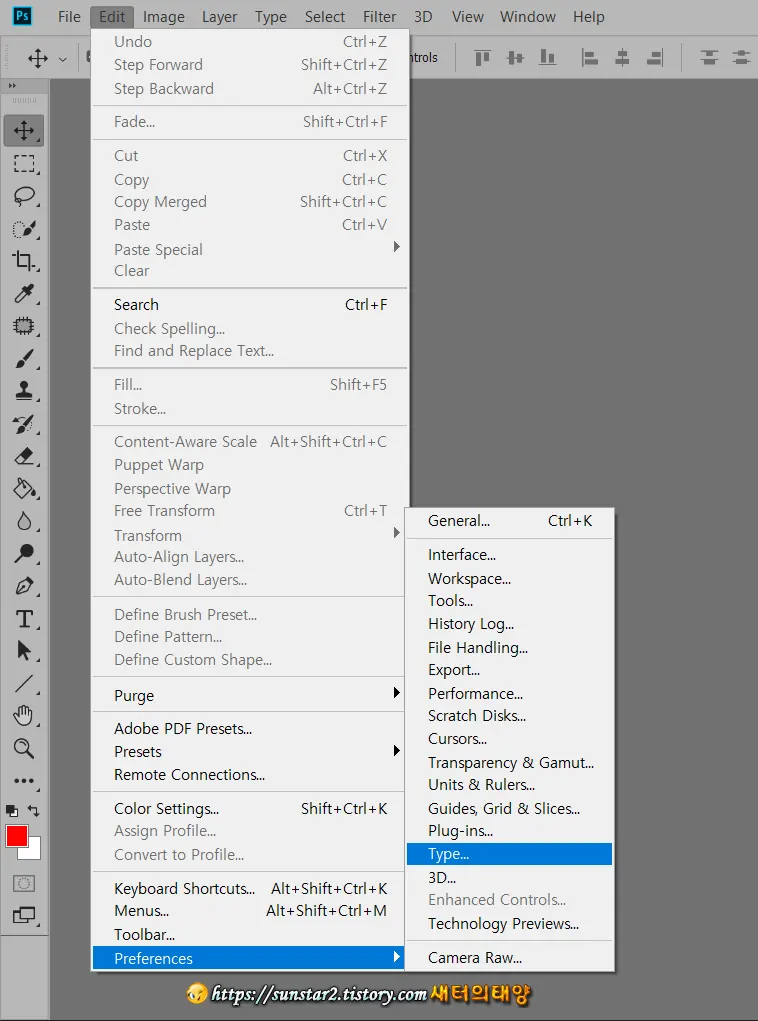This screenshot has width=758, height=1021.
Task: Select the Quick Selection tool
Action: click(x=24, y=229)
